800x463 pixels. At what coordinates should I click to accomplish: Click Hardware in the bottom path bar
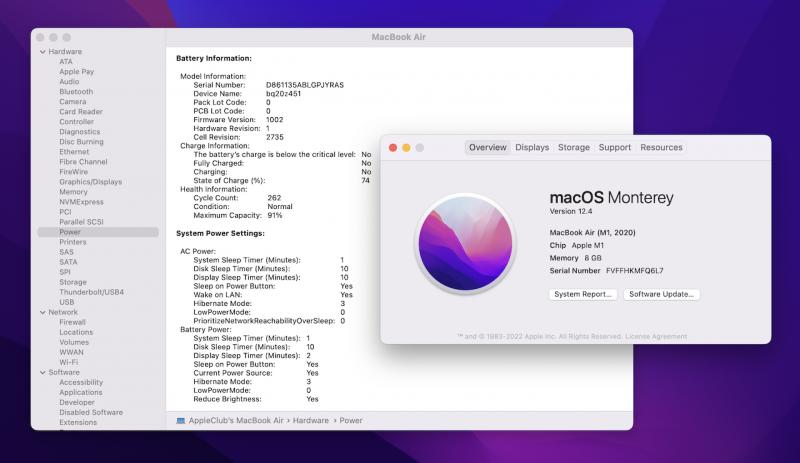(311, 421)
